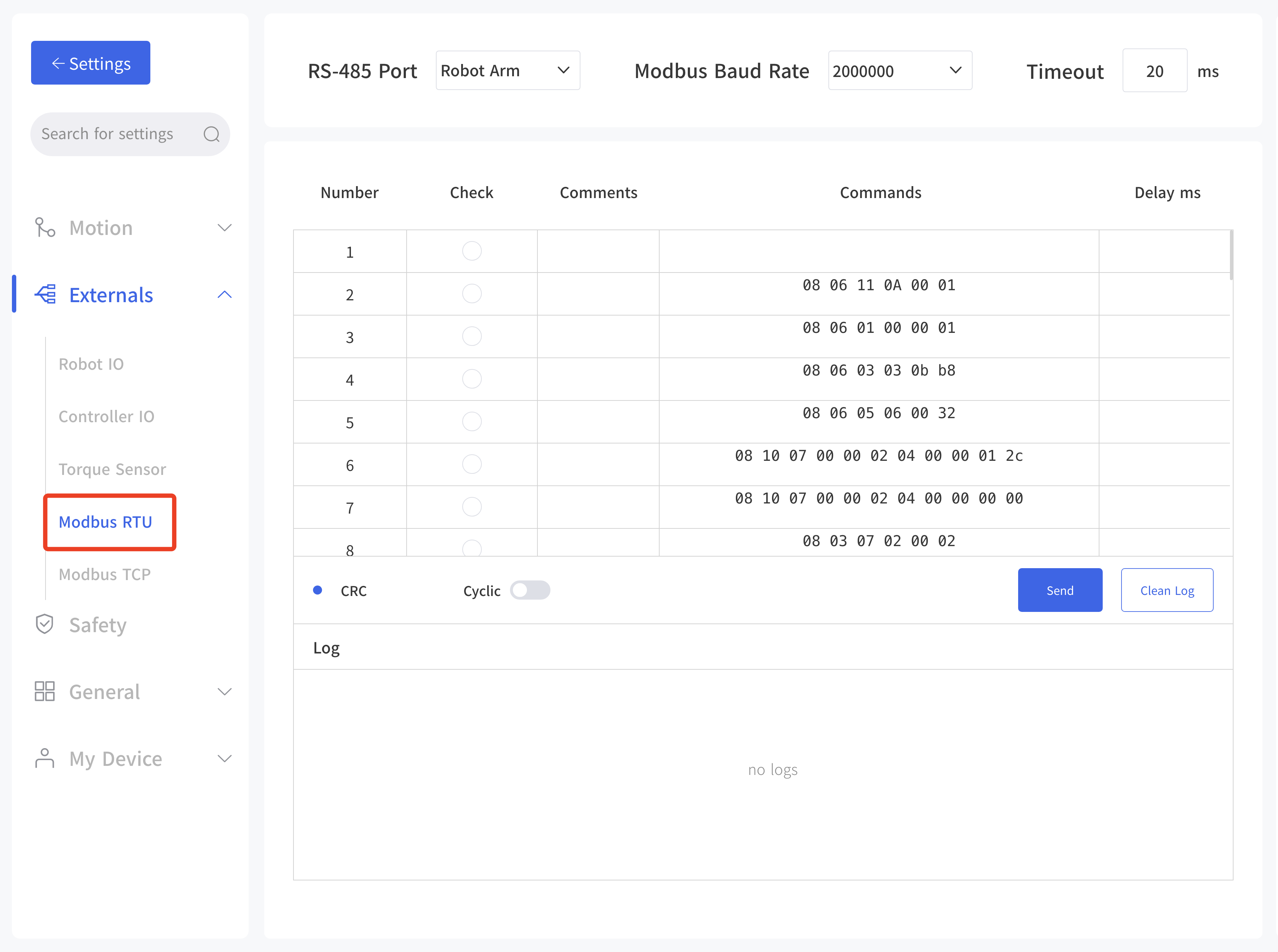
Task: Click the command table scrollbar
Action: 1231,255
